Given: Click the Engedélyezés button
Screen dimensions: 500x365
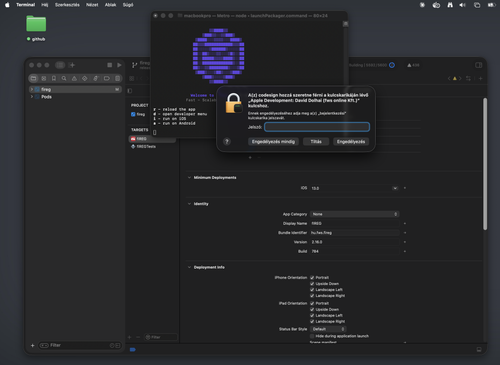Looking at the screenshot, I should (x=351, y=142).
